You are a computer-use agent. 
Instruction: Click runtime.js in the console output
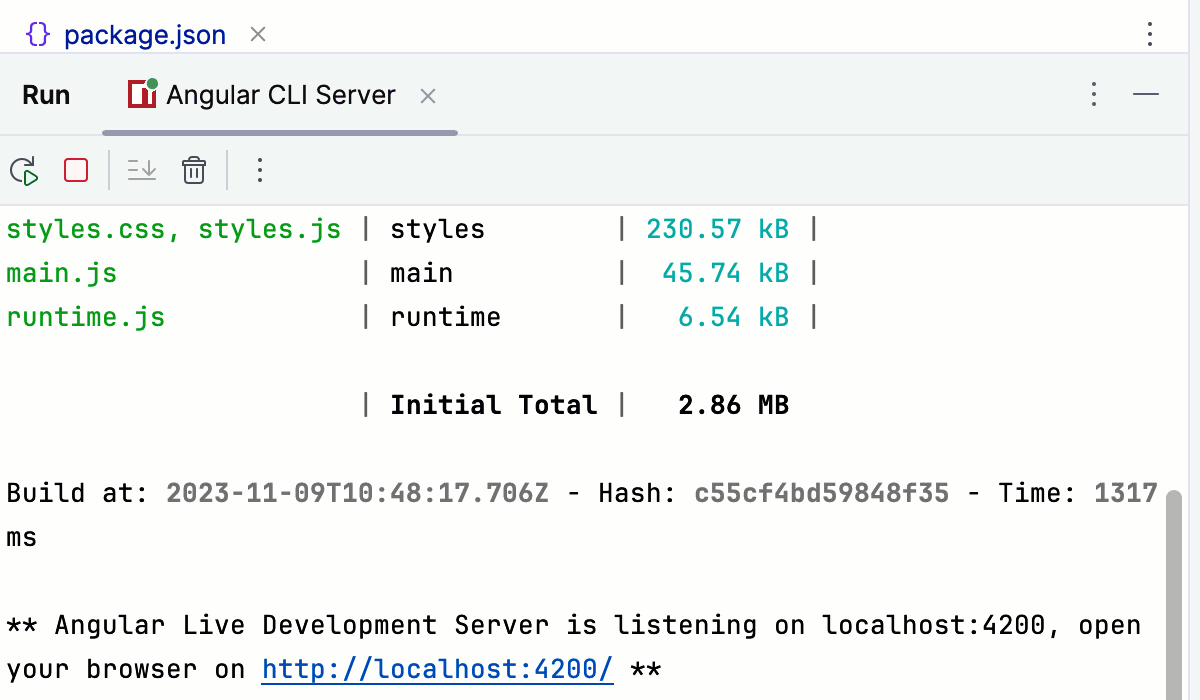point(85,316)
